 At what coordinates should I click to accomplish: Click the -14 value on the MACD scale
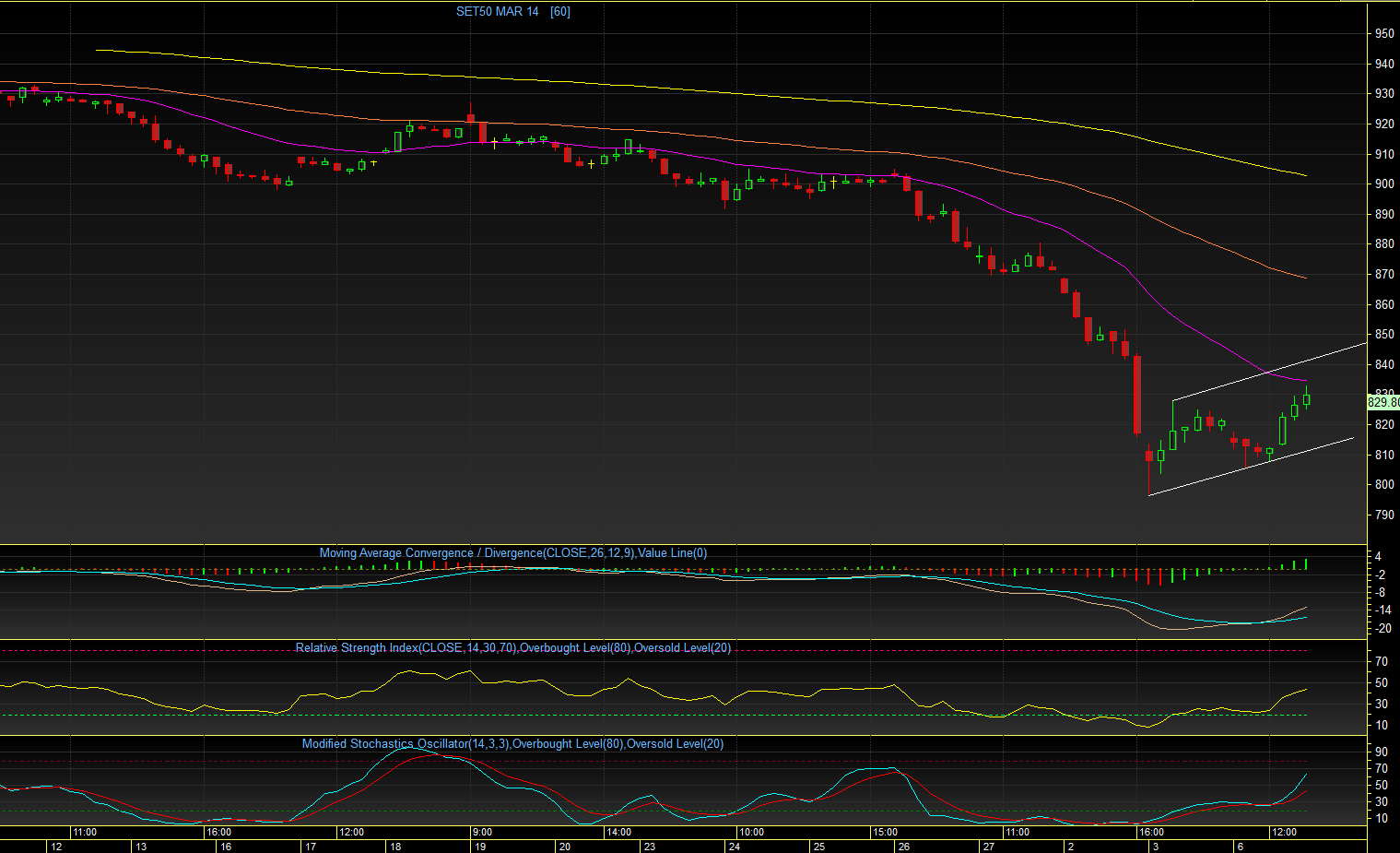[1382, 610]
